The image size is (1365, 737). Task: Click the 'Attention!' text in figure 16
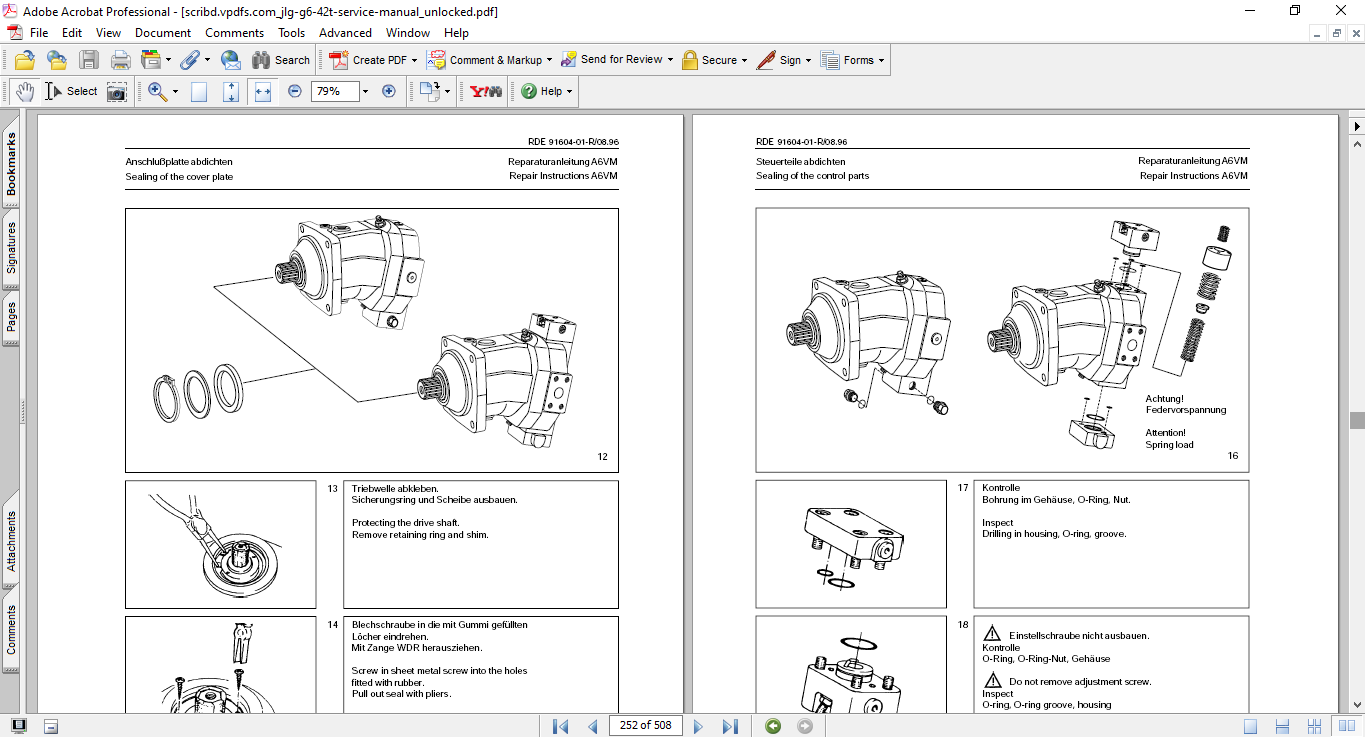pyautogui.click(x=1166, y=433)
